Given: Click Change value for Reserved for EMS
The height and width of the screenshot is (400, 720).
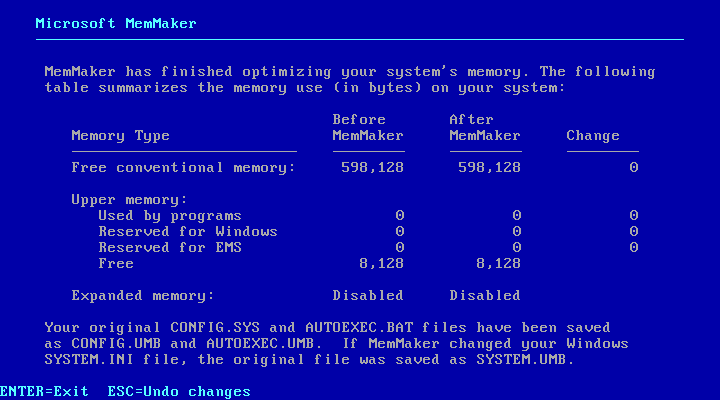Looking at the screenshot, I should tap(634, 248).
